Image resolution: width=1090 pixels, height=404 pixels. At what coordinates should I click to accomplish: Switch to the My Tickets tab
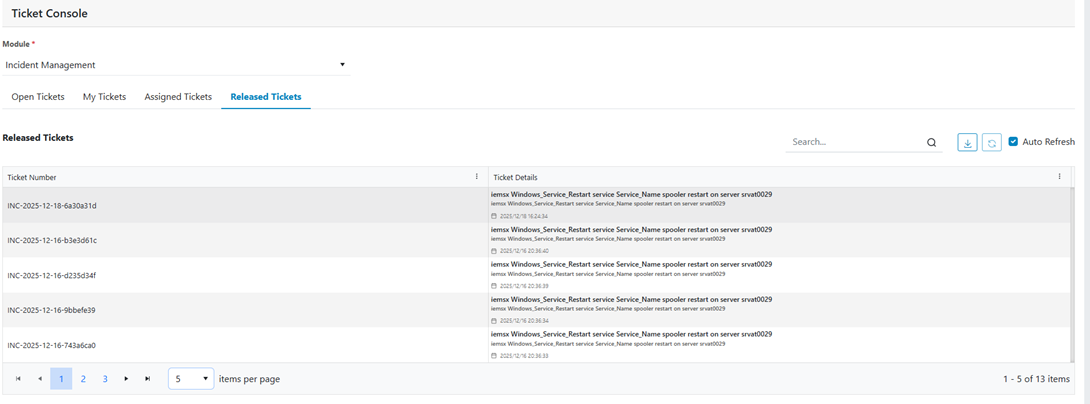pyautogui.click(x=104, y=97)
